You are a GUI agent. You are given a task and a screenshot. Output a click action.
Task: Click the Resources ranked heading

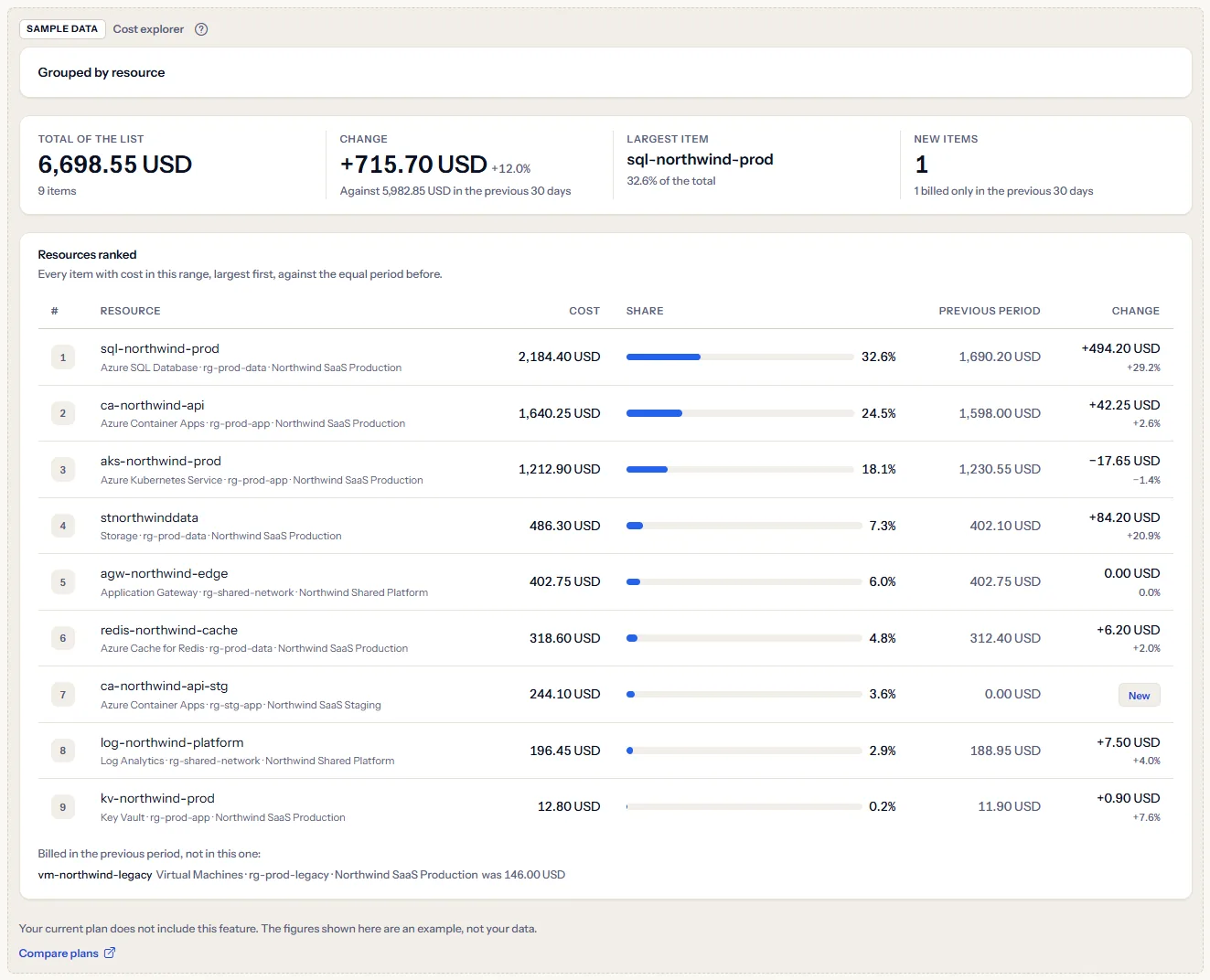click(87, 254)
